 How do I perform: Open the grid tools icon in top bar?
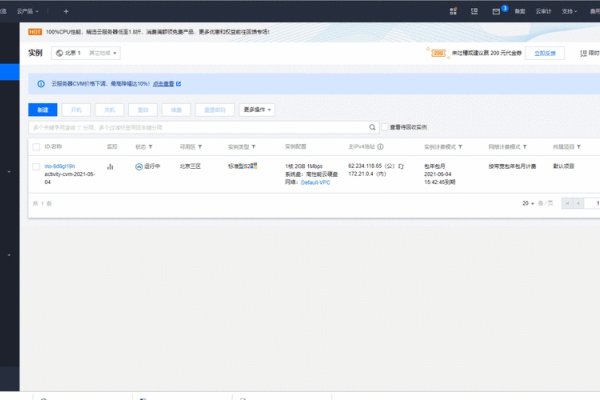pos(453,11)
